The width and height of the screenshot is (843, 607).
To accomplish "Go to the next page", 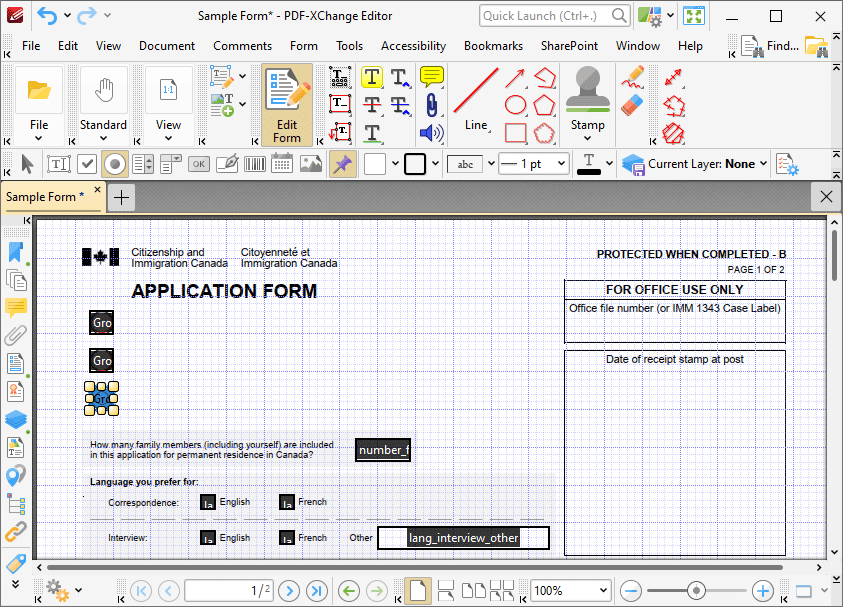I will (x=289, y=591).
